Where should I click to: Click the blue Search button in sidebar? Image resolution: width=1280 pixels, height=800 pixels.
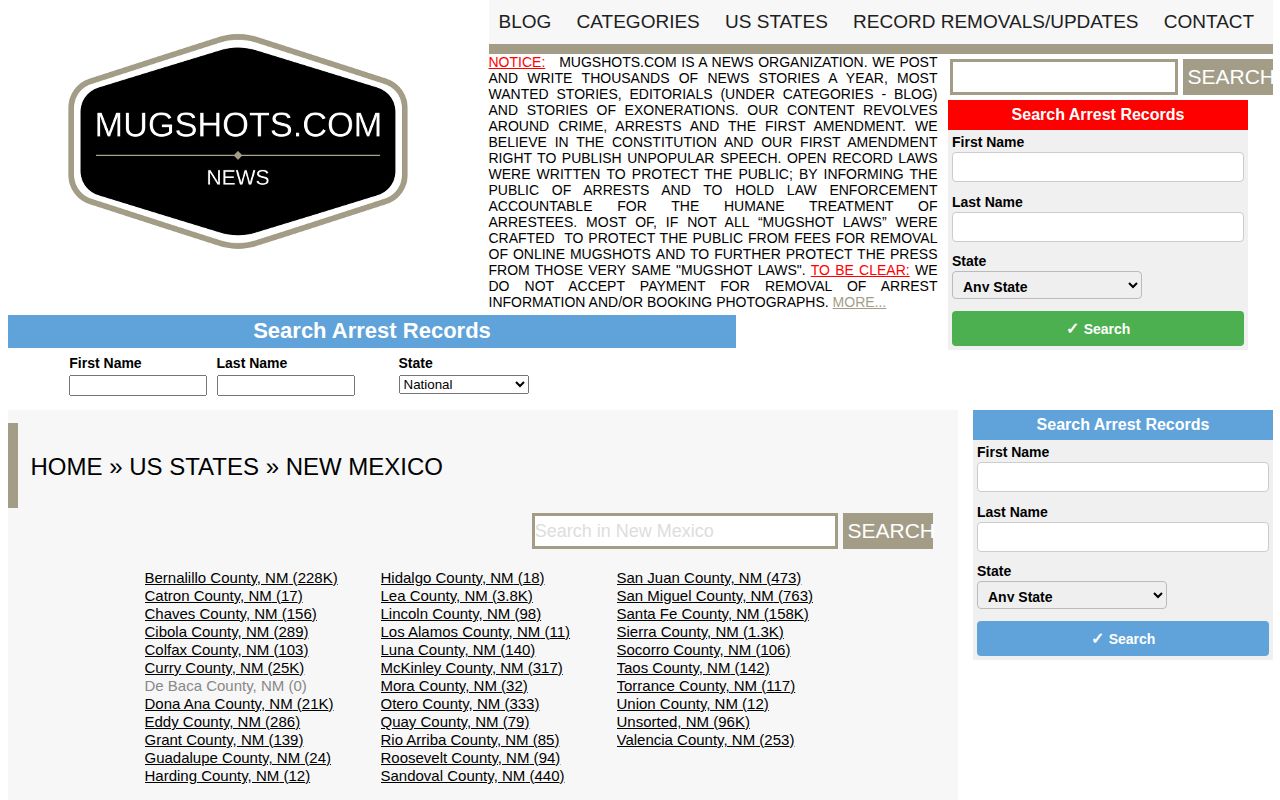tap(1122, 639)
